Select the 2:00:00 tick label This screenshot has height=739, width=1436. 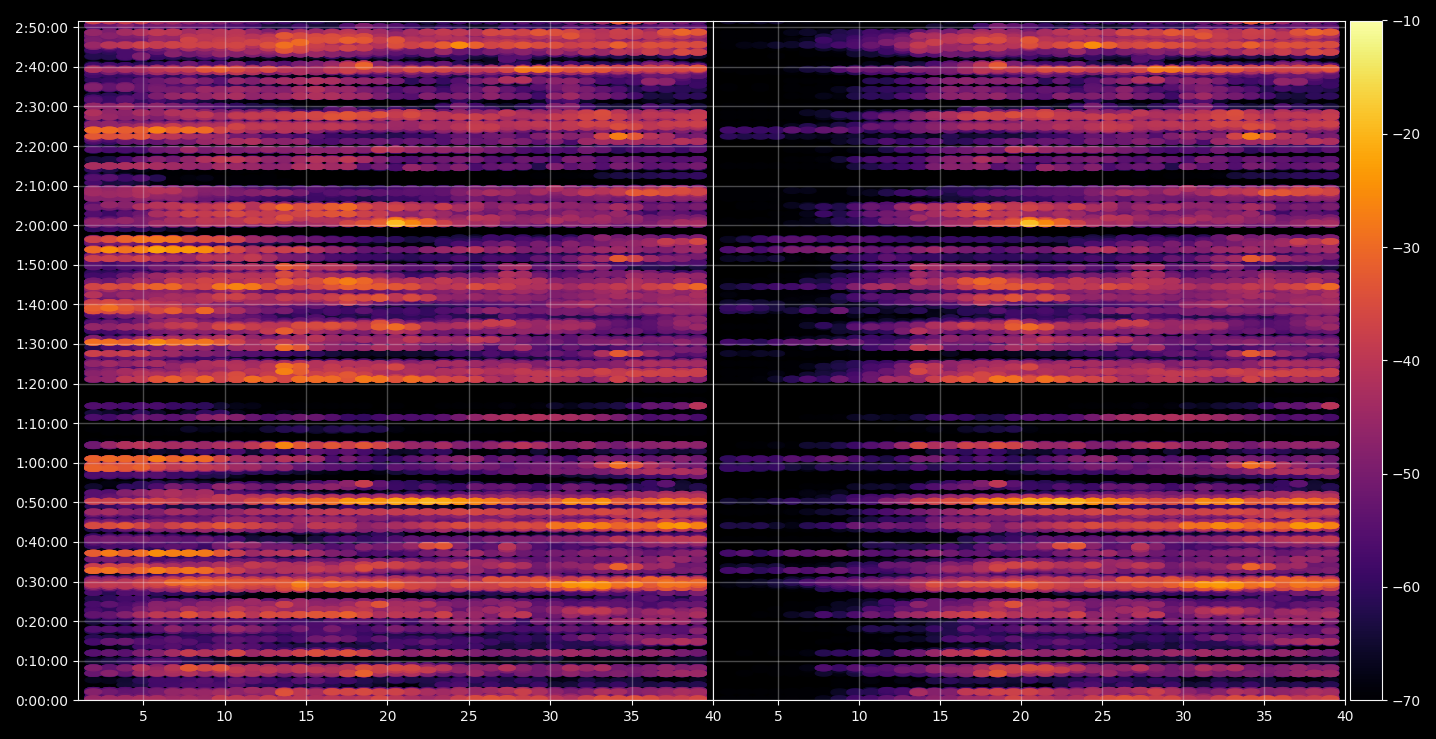point(41,226)
